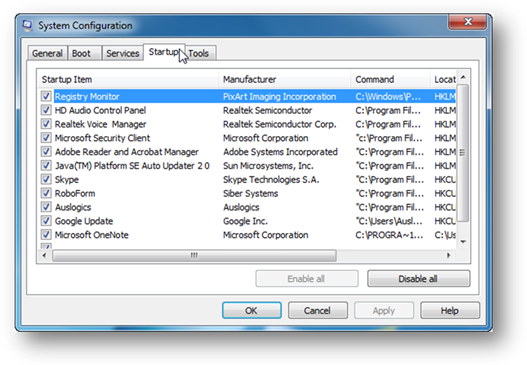Click the vertical scrollbar thumb
The width and height of the screenshot is (527, 365).
pyautogui.click(x=463, y=153)
